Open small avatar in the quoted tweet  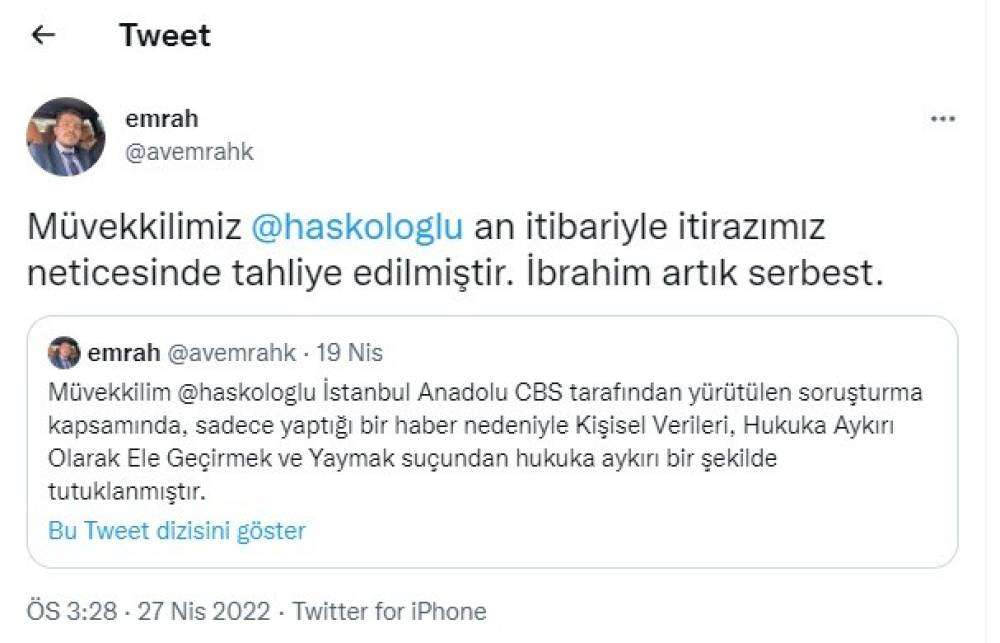click(64, 353)
